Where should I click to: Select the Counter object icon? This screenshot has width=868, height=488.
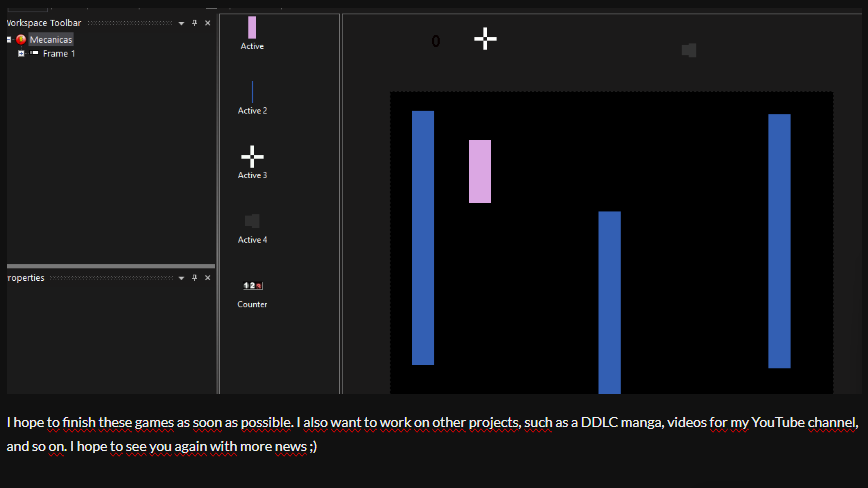click(x=252, y=285)
